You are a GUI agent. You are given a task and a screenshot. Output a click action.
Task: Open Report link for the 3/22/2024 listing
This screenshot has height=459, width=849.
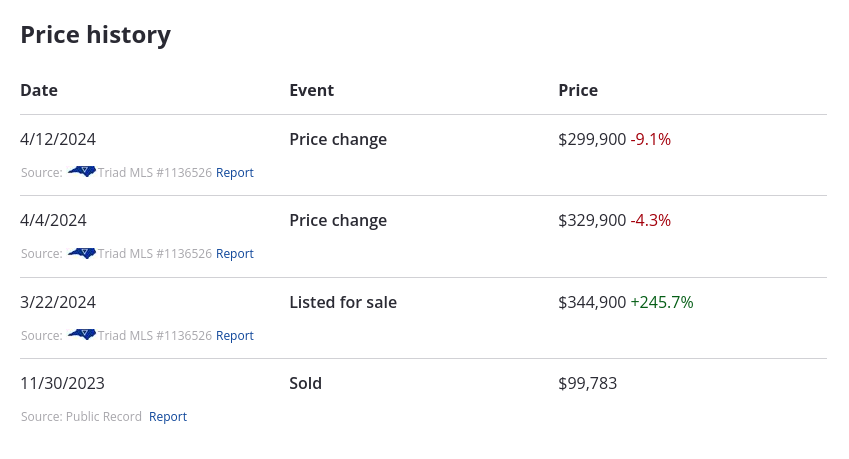point(235,336)
